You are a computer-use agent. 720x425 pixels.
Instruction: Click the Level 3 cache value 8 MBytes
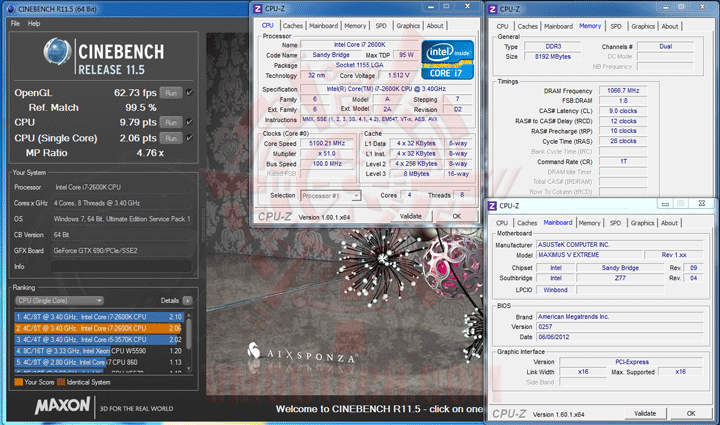click(x=416, y=173)
